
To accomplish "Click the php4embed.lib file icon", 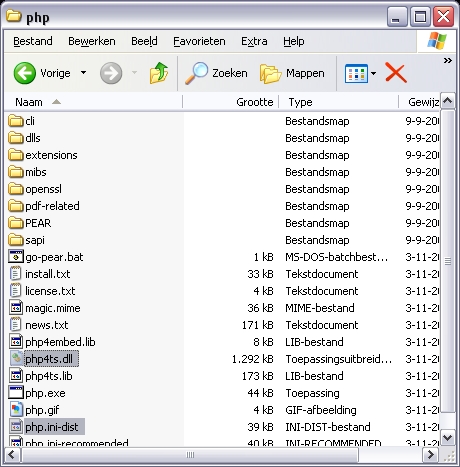I will pos(16,342).
